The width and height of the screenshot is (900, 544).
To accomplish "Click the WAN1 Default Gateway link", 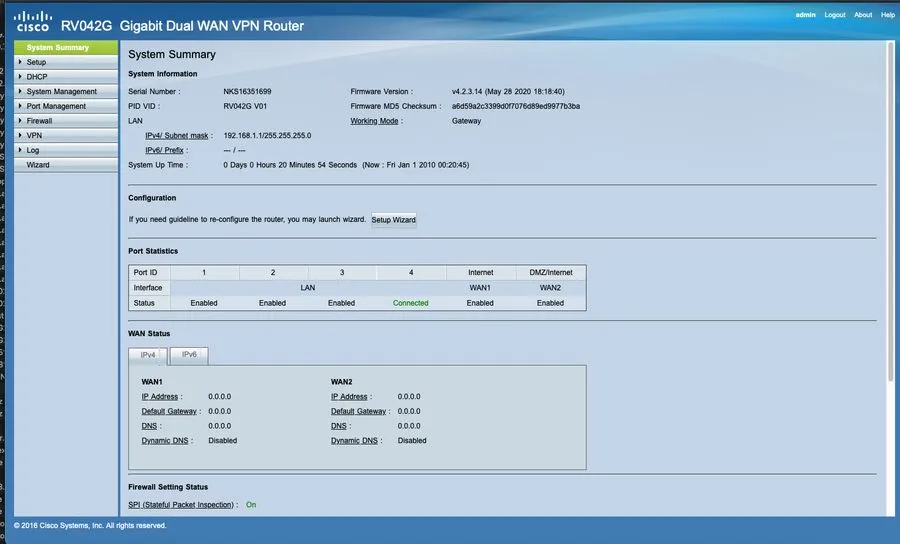I will pyautogui.click(x=169, y=411).
